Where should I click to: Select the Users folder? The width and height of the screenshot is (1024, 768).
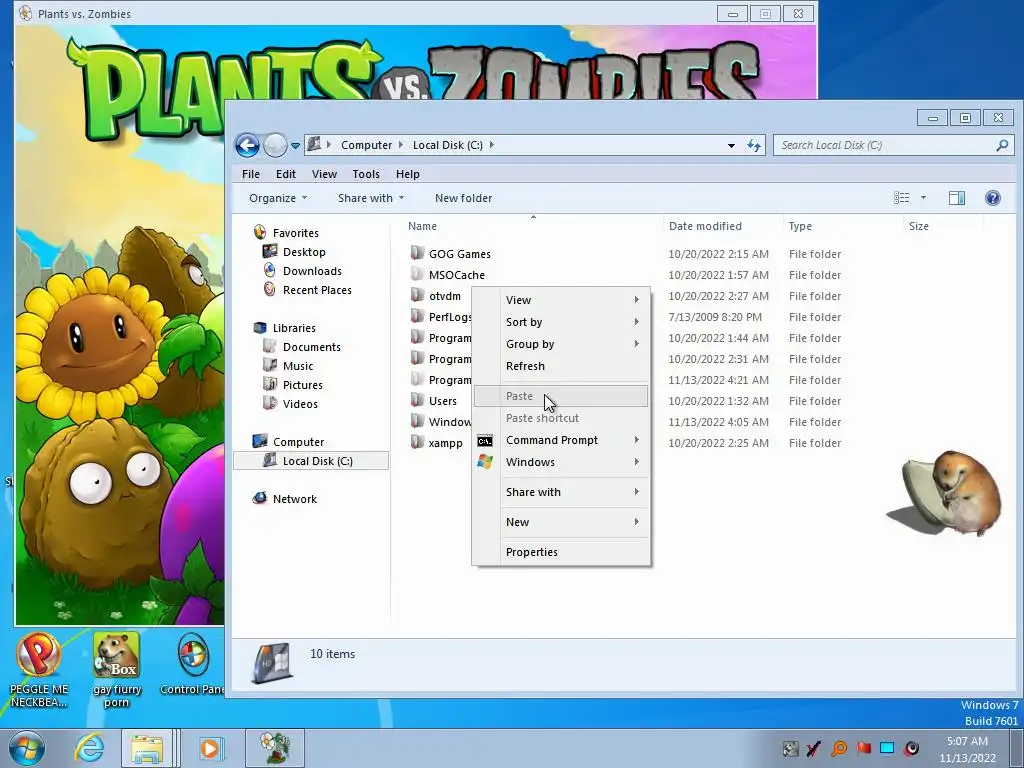tap(442, 400)
